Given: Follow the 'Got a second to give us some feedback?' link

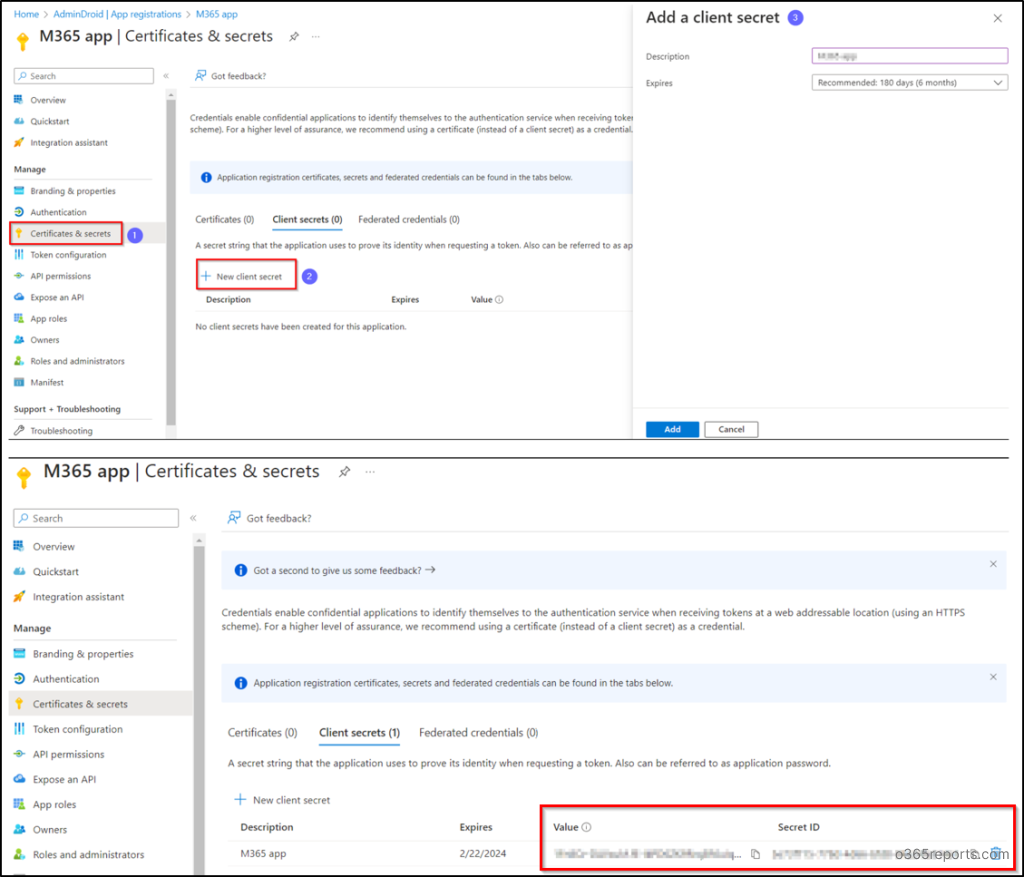Looking at the screenshot, I should 344,570.
